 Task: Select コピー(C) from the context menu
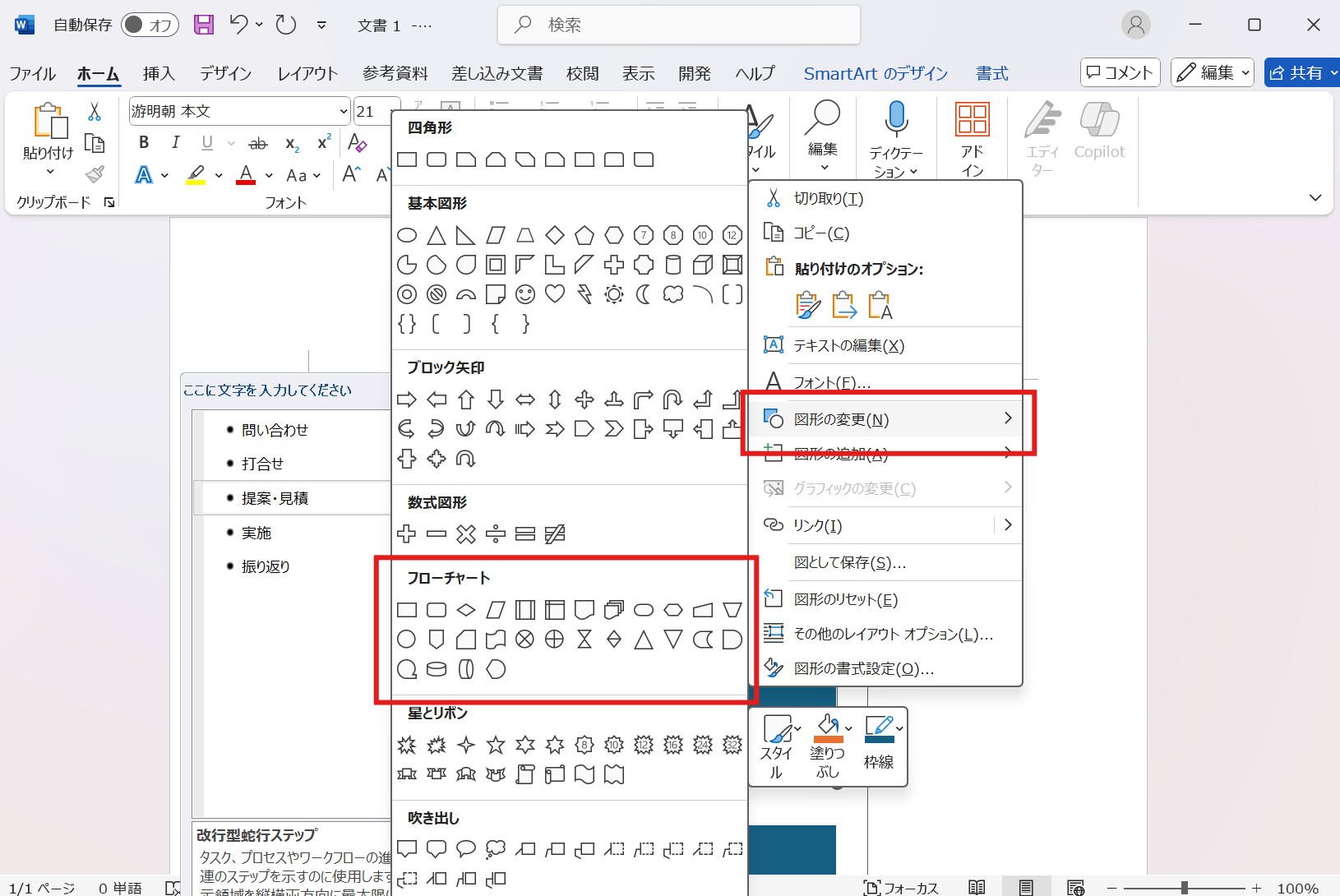(x=821, y=233)
